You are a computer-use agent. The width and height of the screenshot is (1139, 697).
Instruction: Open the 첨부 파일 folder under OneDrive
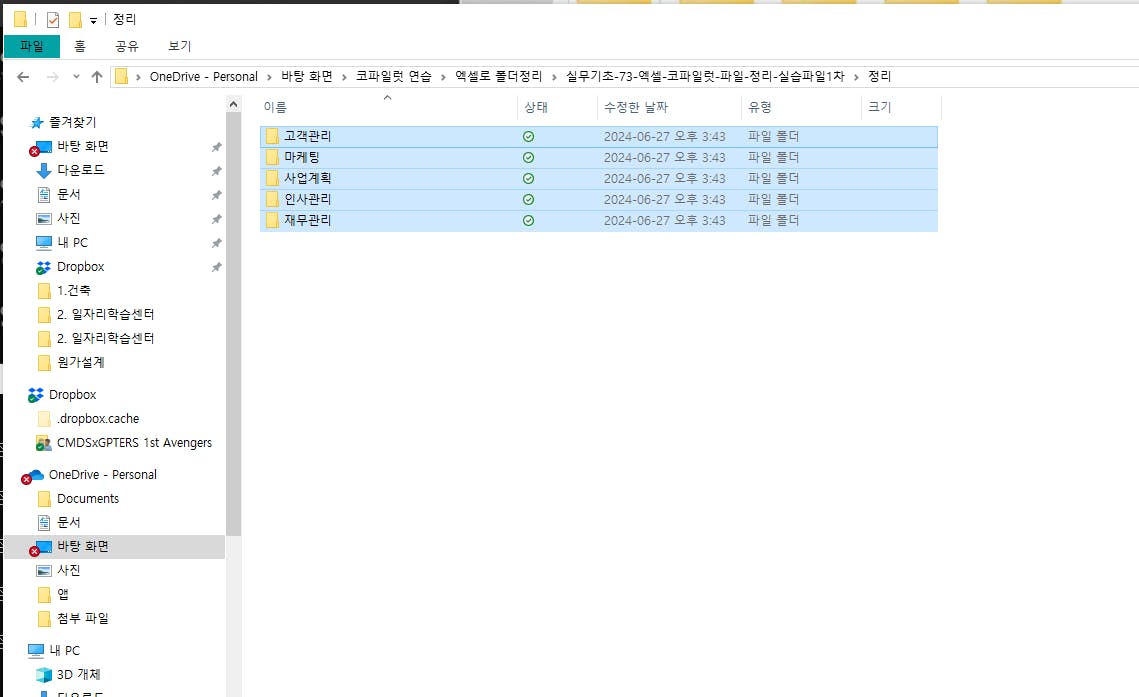click(83, 618)
